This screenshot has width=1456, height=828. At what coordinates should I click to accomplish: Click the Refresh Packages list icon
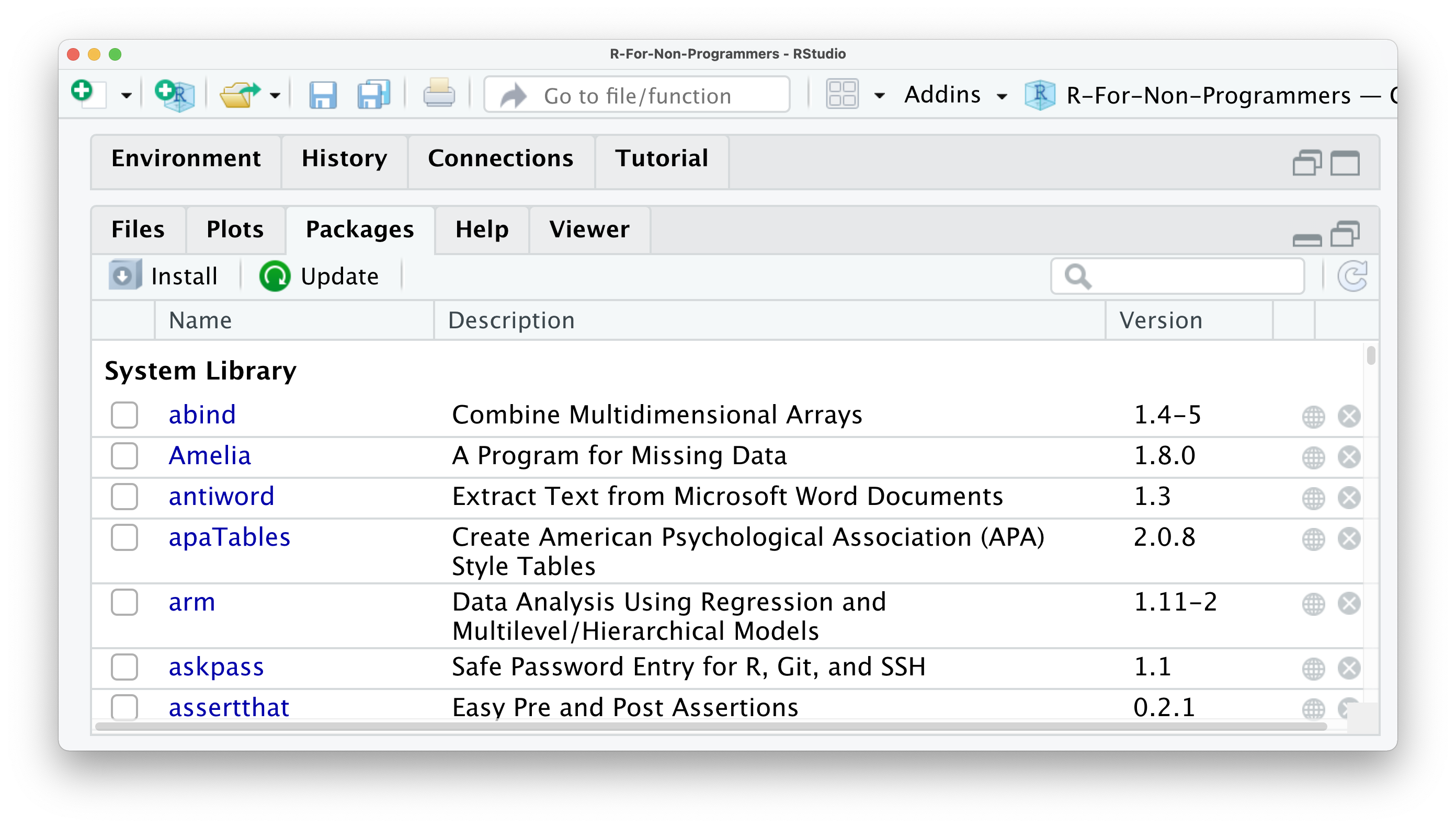(1352, 277)
